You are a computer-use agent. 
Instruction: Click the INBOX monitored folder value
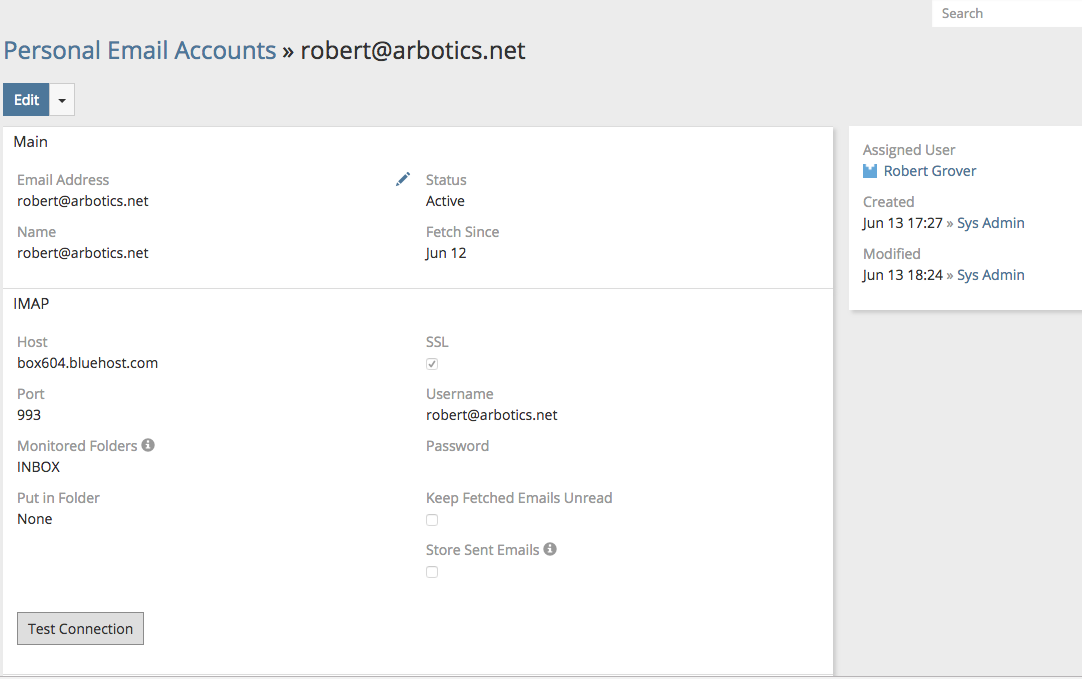point(39,467)
